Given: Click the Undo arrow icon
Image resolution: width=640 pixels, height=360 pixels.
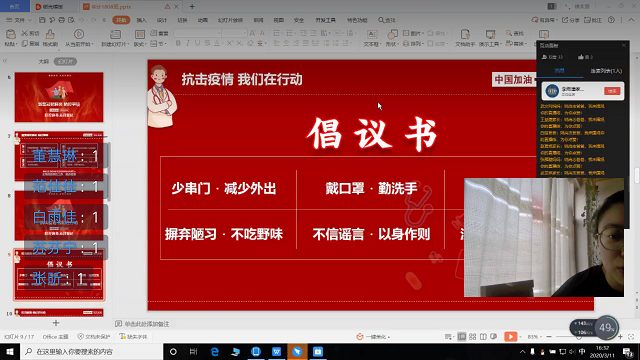Looking at the screenshot, I should click(x=82, y=20).
